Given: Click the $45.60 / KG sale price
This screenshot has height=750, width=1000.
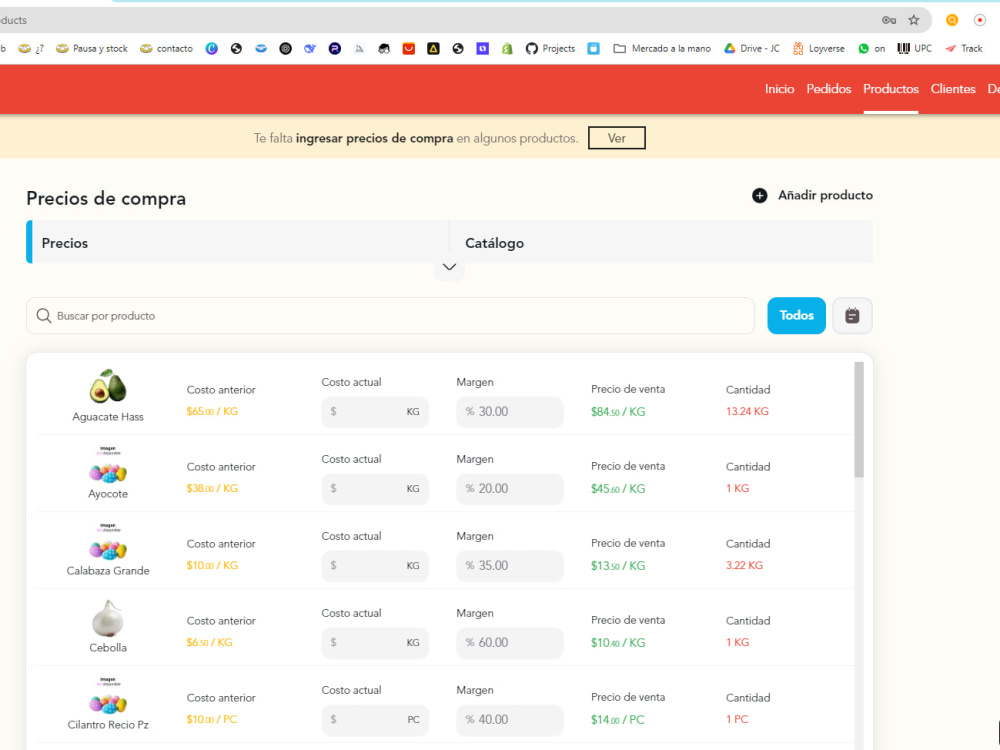Looking at the screenshot, I should click(618, 489).
